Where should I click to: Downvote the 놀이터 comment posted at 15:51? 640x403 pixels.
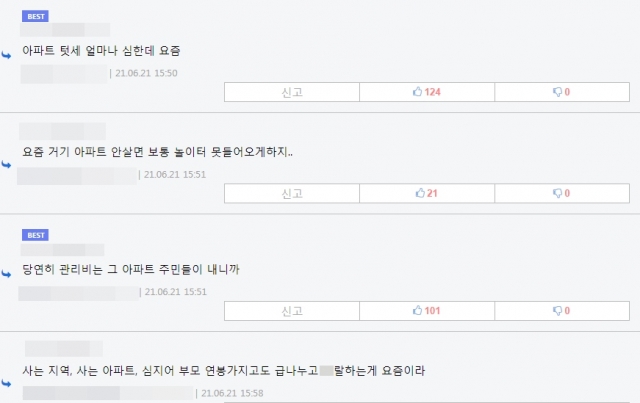(x=562, y=193)
